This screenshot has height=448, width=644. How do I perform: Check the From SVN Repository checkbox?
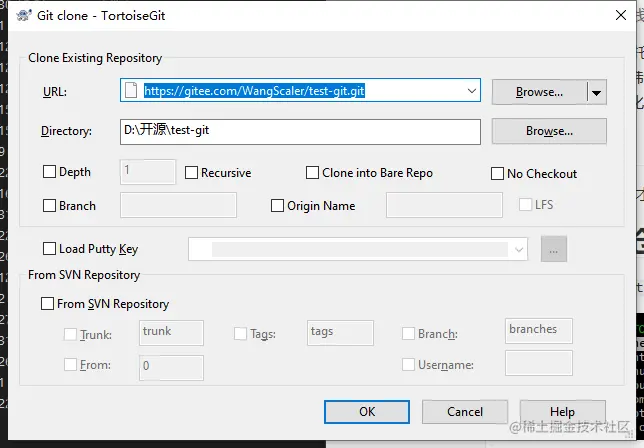pos(47,303)
